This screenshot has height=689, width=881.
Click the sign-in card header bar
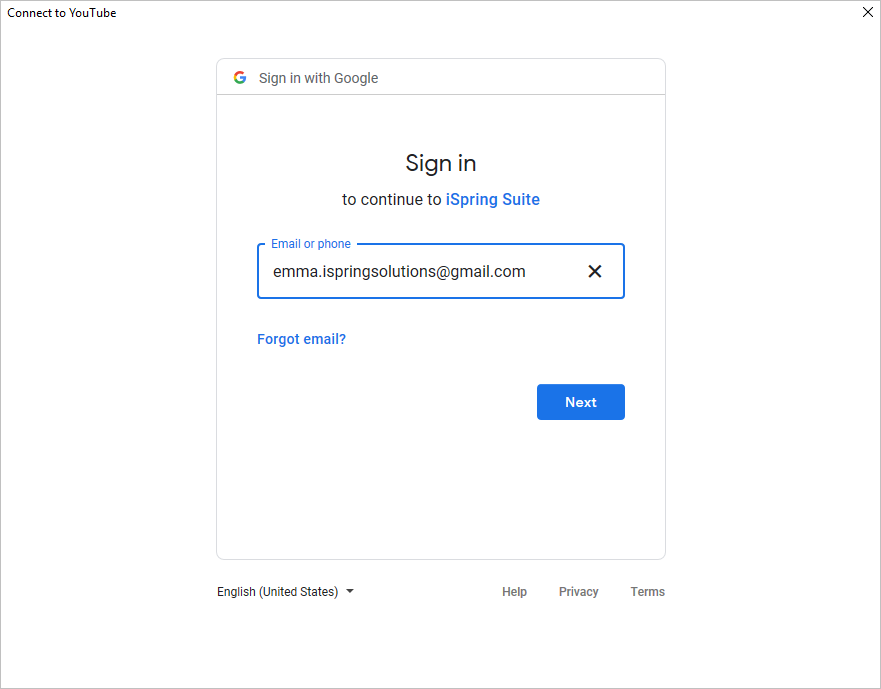440,77
